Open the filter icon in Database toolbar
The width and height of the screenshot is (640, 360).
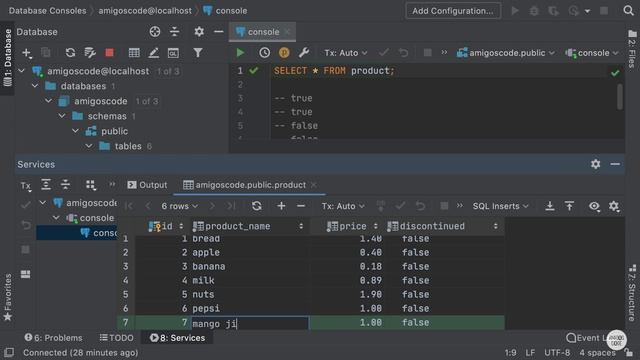pyautogui.click(x=198, y=53)
